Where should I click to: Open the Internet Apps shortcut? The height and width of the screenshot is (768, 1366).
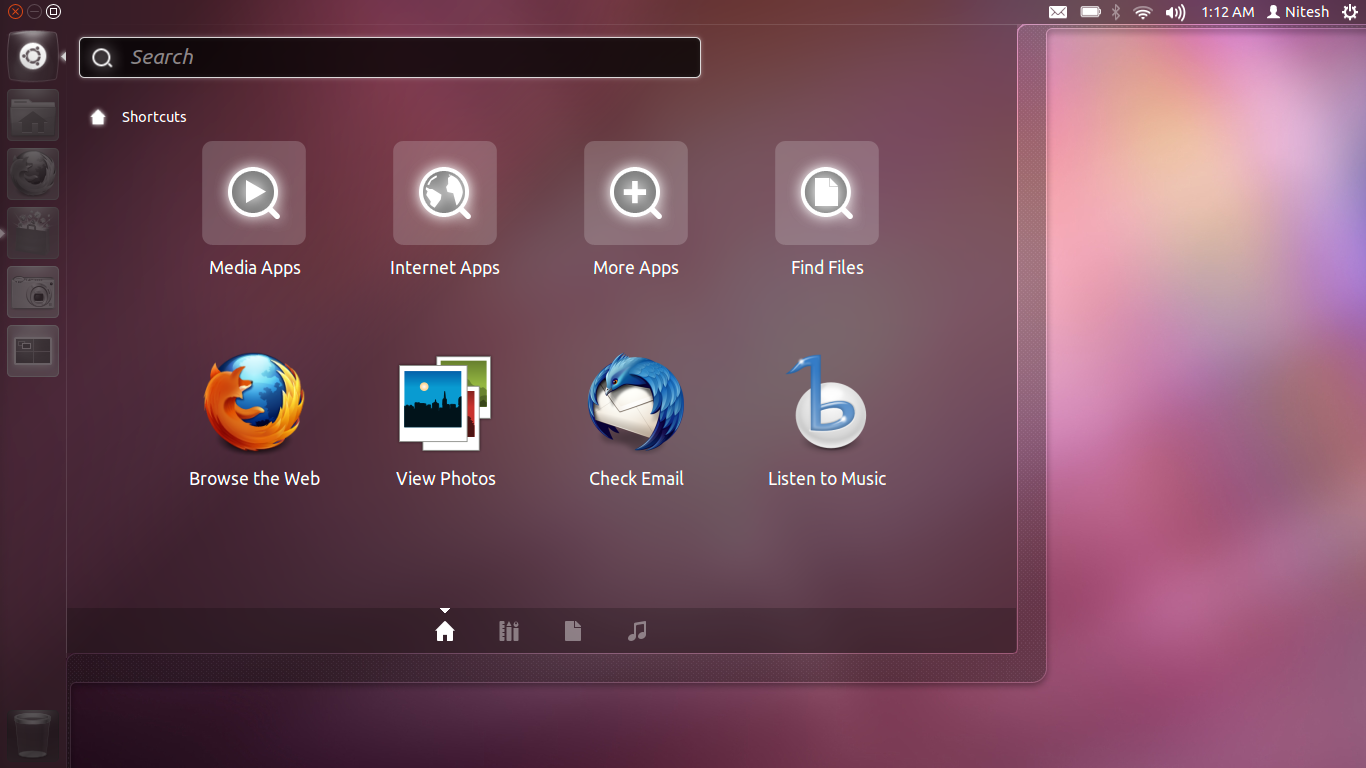tap(445, 193)
